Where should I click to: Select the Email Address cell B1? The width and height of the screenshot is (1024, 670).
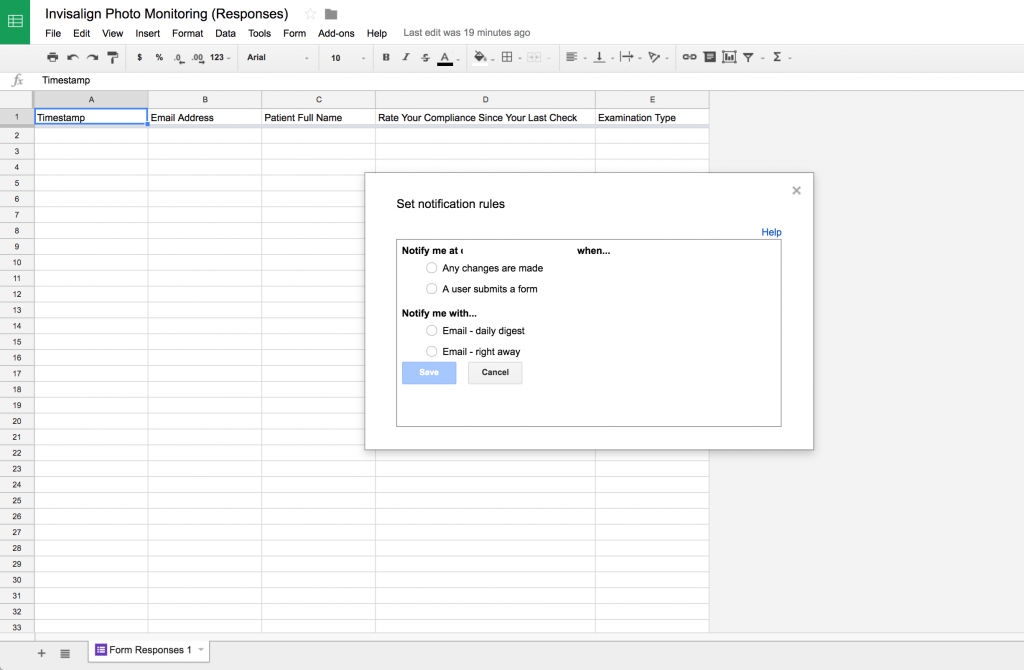click(204, 118)
